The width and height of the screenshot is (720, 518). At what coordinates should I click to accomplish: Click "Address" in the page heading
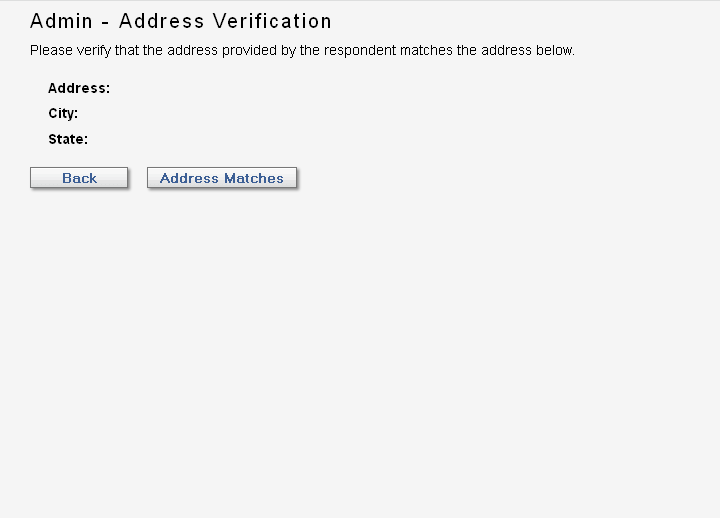point(161,21)
